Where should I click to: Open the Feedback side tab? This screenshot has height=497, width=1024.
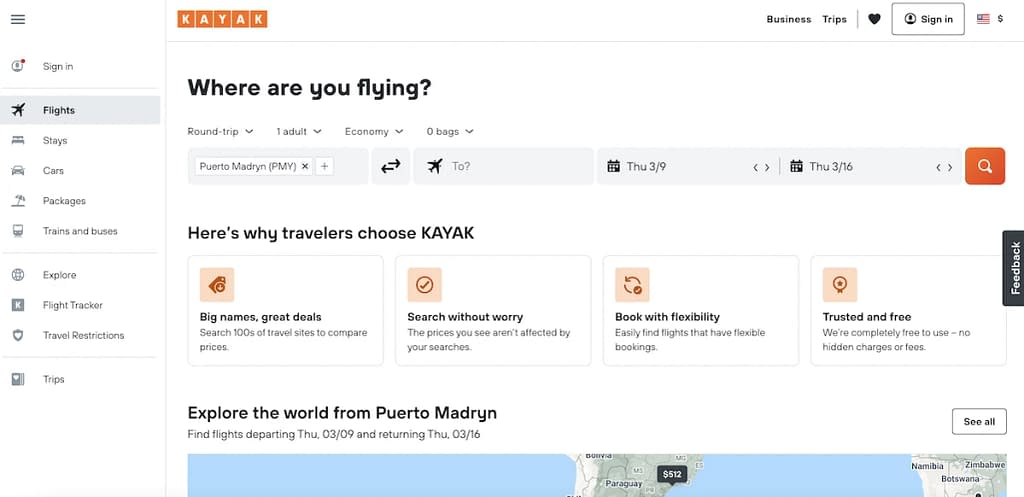(x=1014, y=268)
